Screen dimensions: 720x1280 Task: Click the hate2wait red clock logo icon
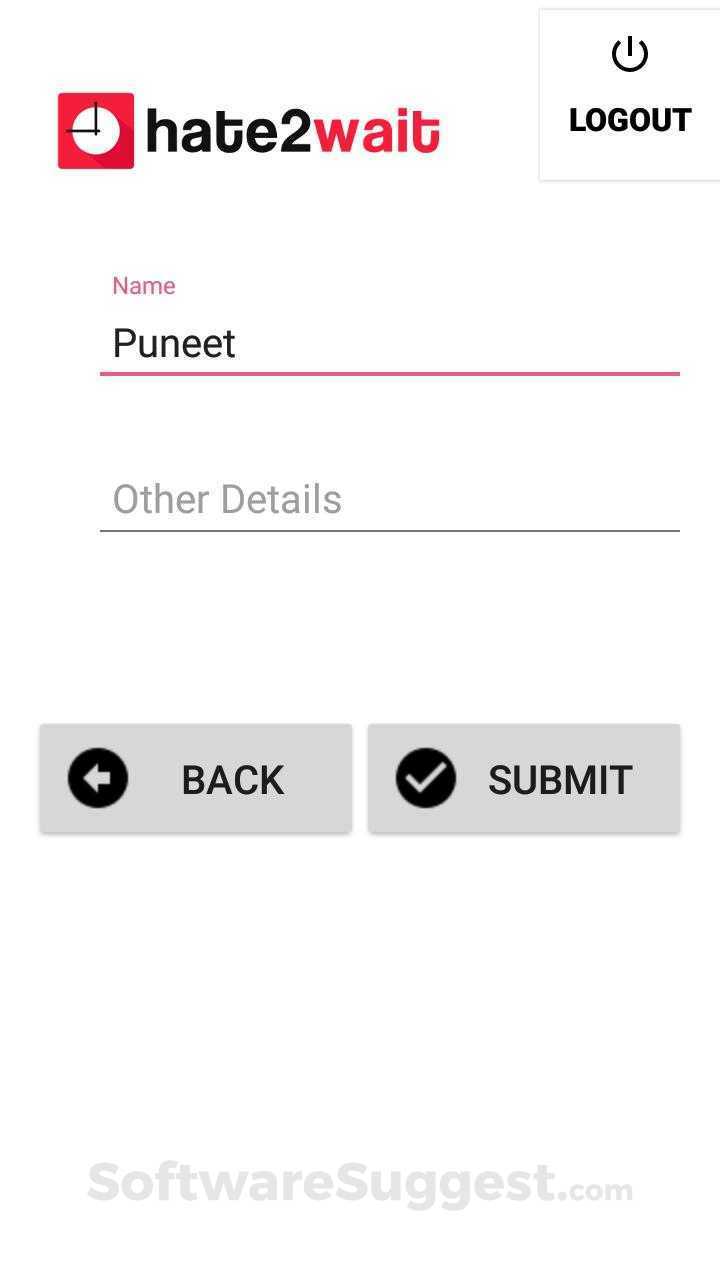(96, 131)
